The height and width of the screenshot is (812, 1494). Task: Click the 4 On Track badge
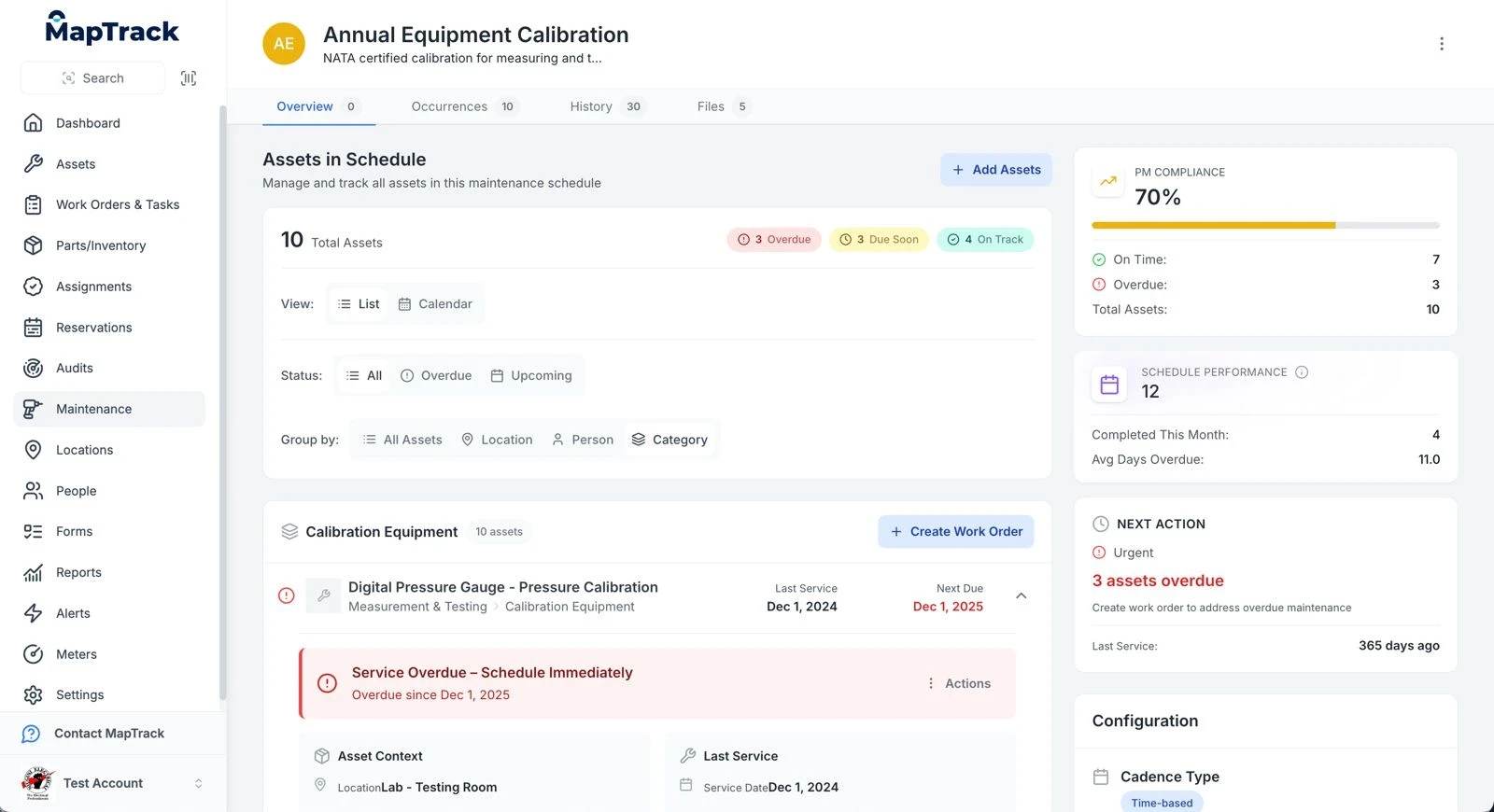coord(985,239)
